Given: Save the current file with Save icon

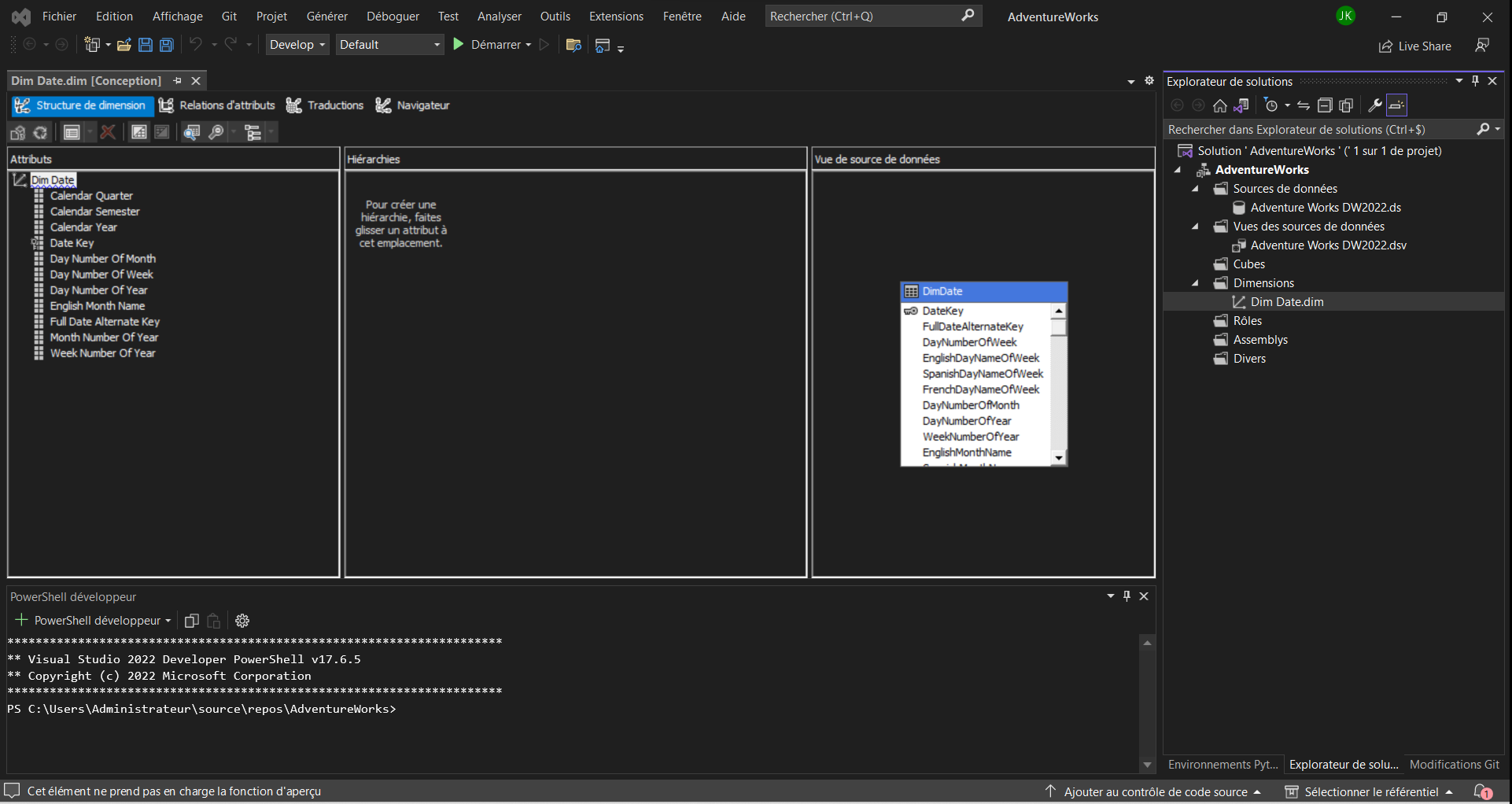Looking at the screenshot, I should tap(146, 45).
